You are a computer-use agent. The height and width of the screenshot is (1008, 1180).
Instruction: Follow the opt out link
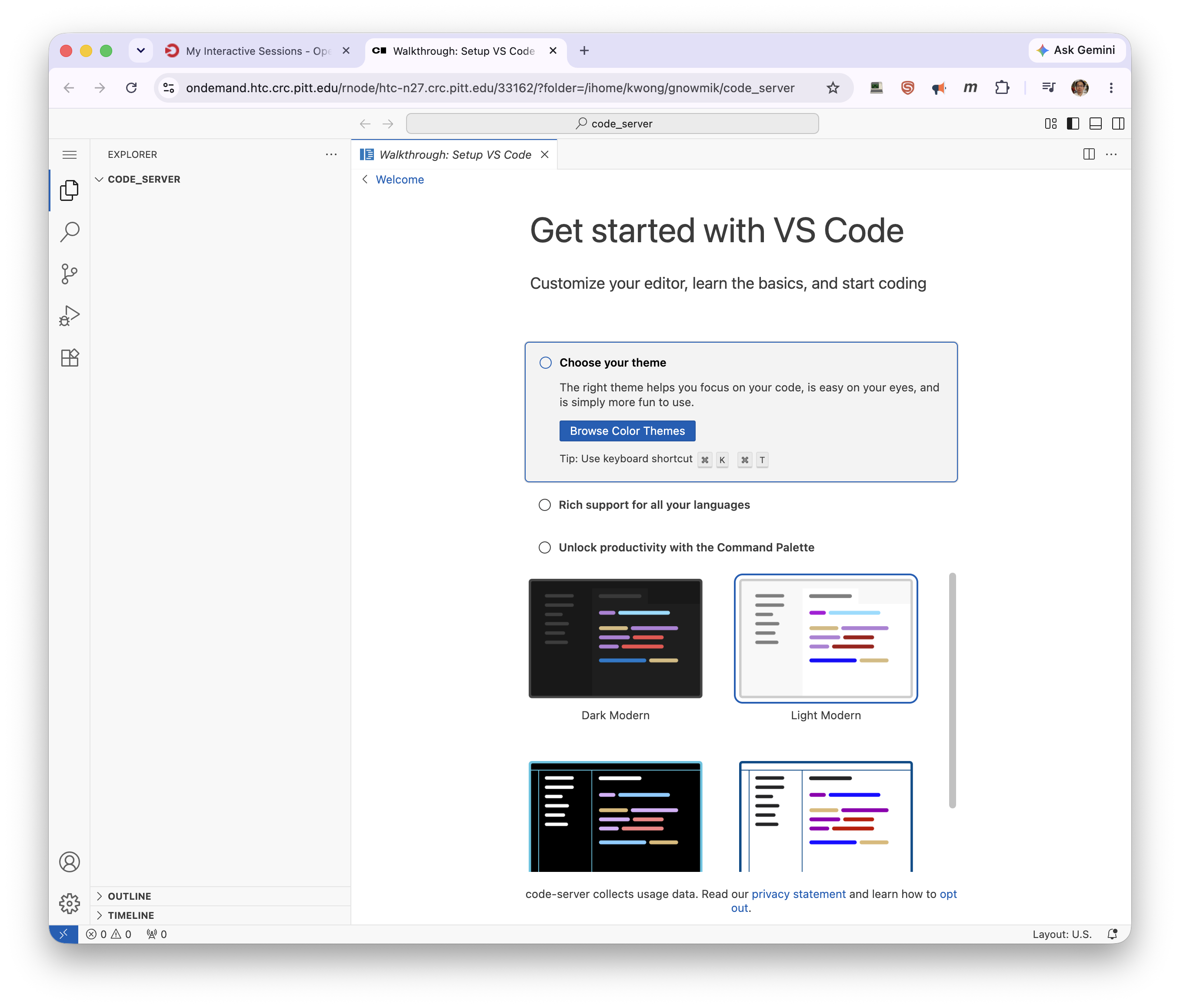coord(948,894)
